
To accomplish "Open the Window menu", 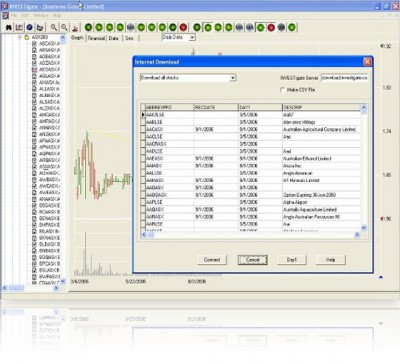I will tap(41, 15).
